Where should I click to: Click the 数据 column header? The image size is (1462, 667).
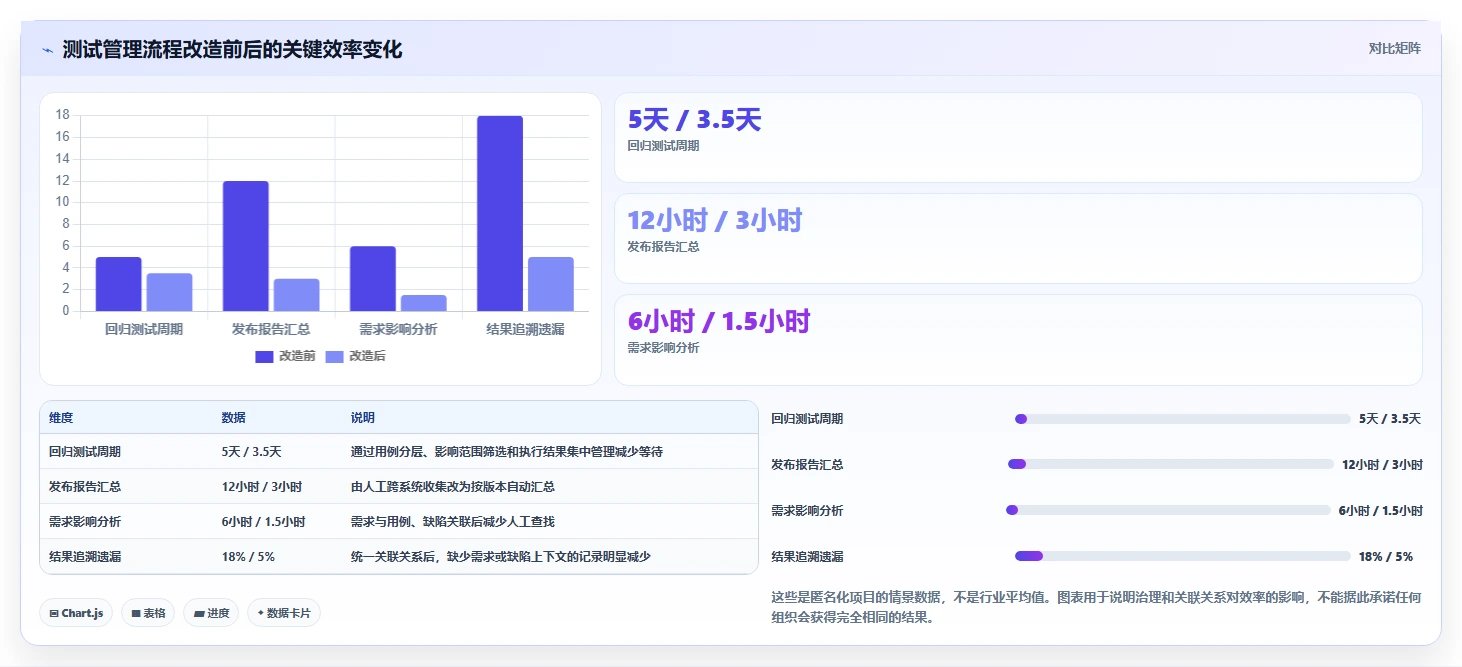(234, 418)
